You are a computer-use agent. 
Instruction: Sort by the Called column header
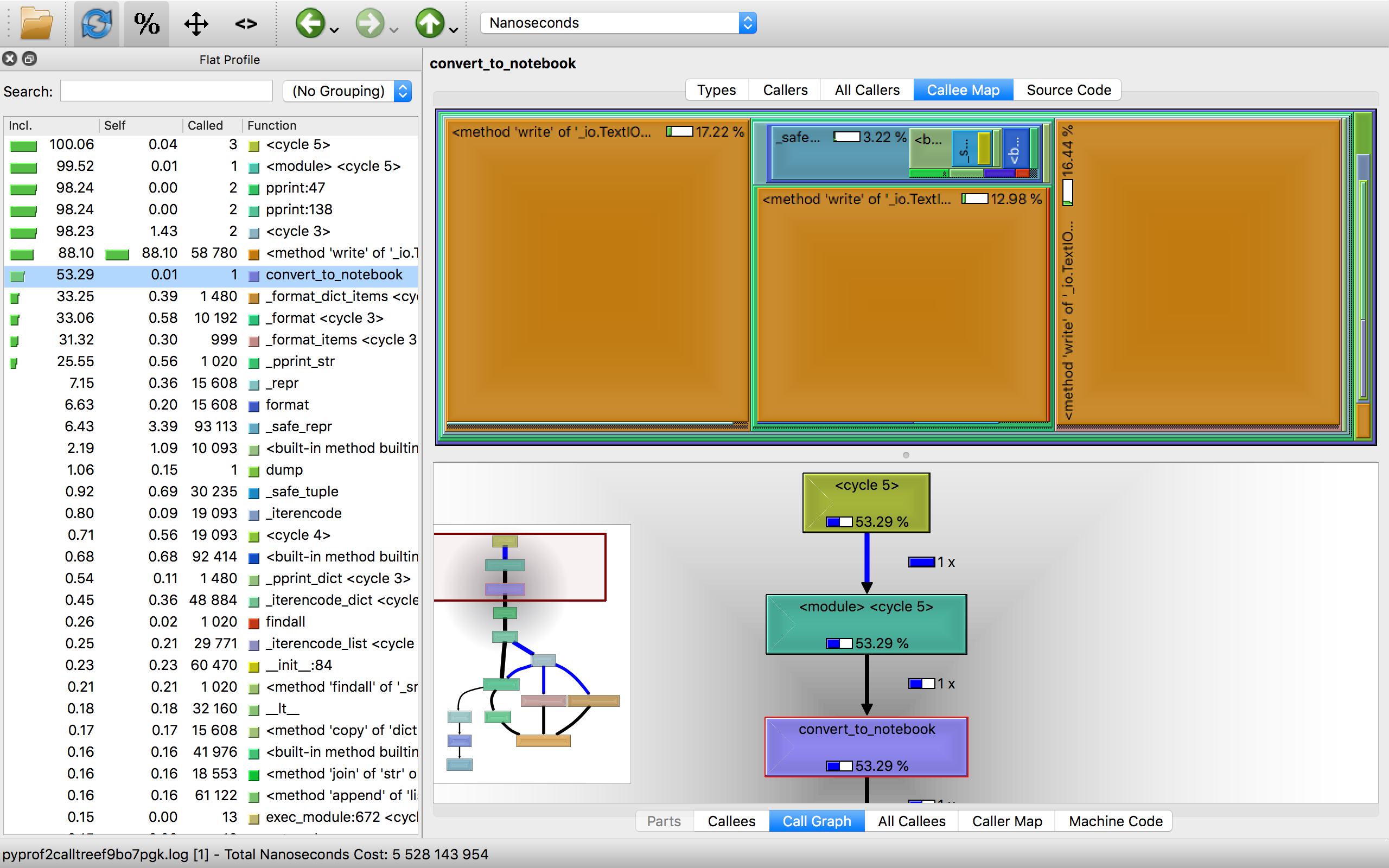205,125
